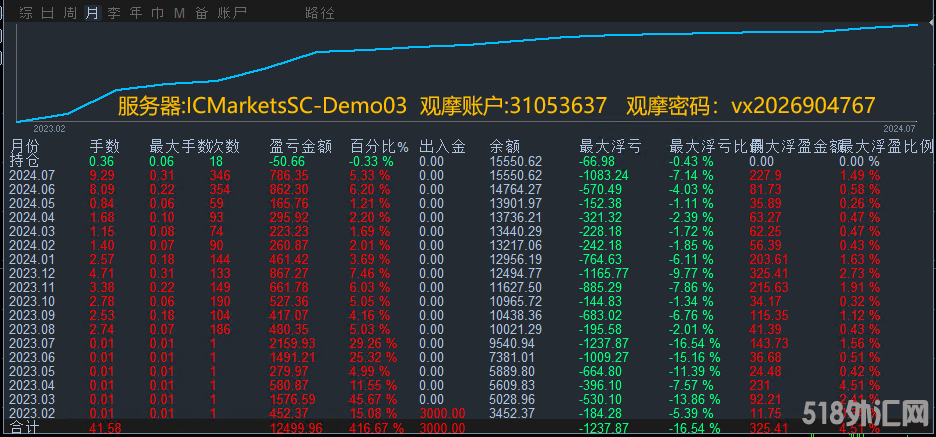
Task: Click the 2024.07 chart axis label
Action: (900, 128)
